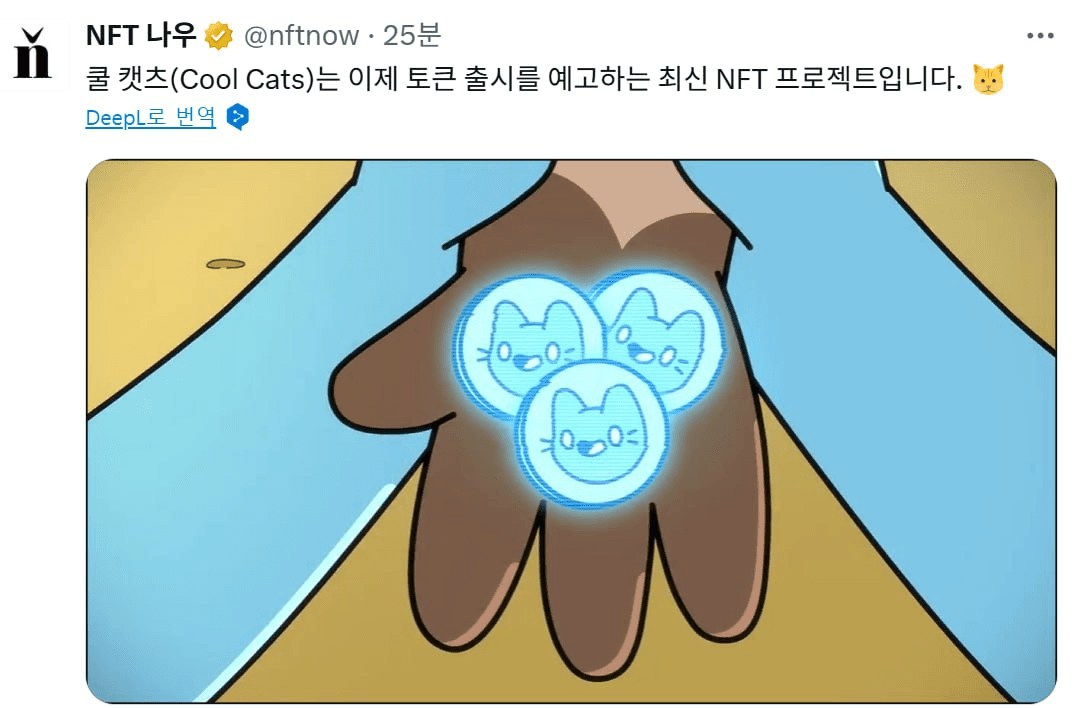Click the "(Cool Cats)" text in the tweet

coord(242,79)
